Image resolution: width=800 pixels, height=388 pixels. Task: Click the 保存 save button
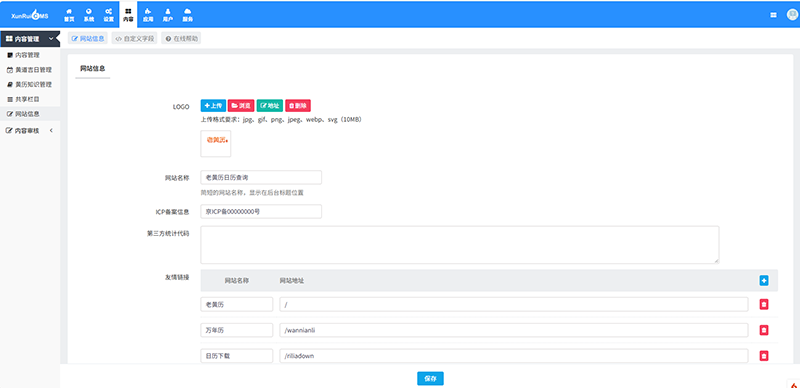431,378
